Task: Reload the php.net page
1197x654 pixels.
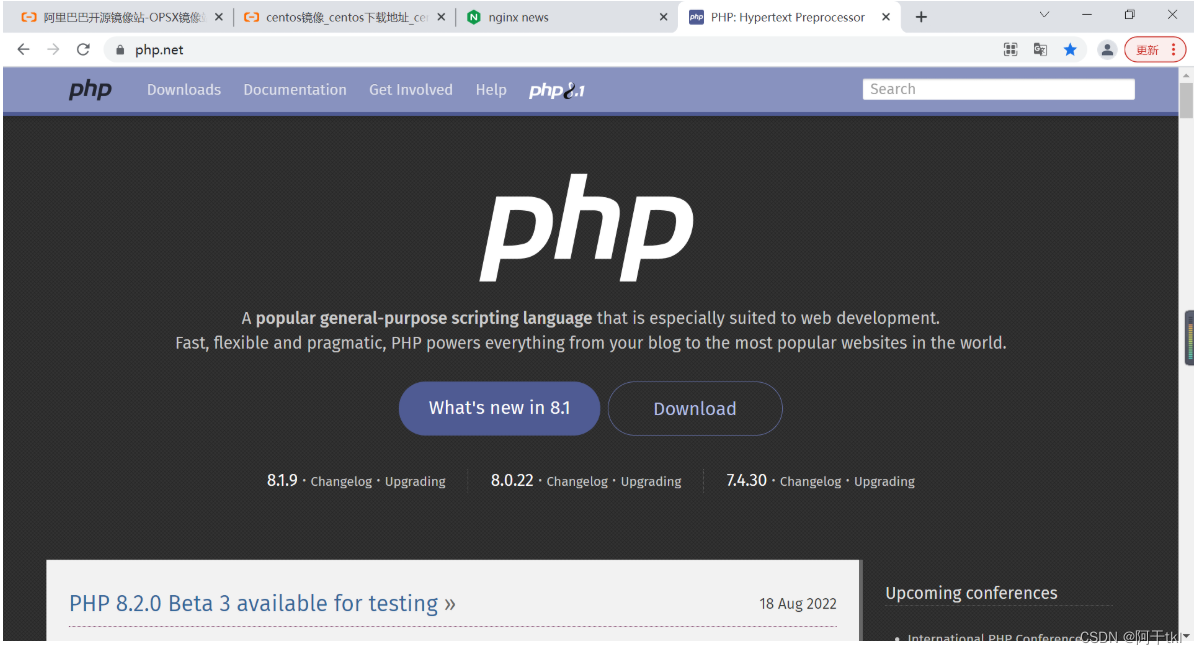Action: (x=83, y=50)
